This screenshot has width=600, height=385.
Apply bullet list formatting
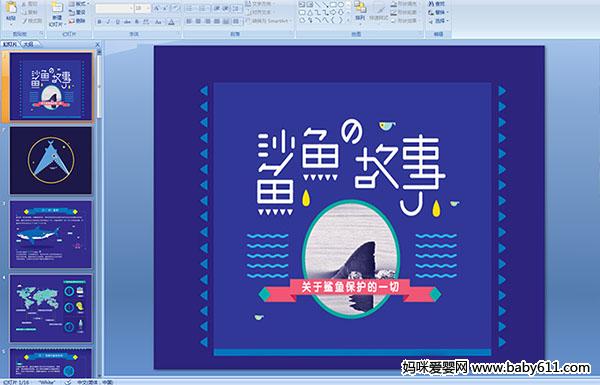tap(190, 8)
